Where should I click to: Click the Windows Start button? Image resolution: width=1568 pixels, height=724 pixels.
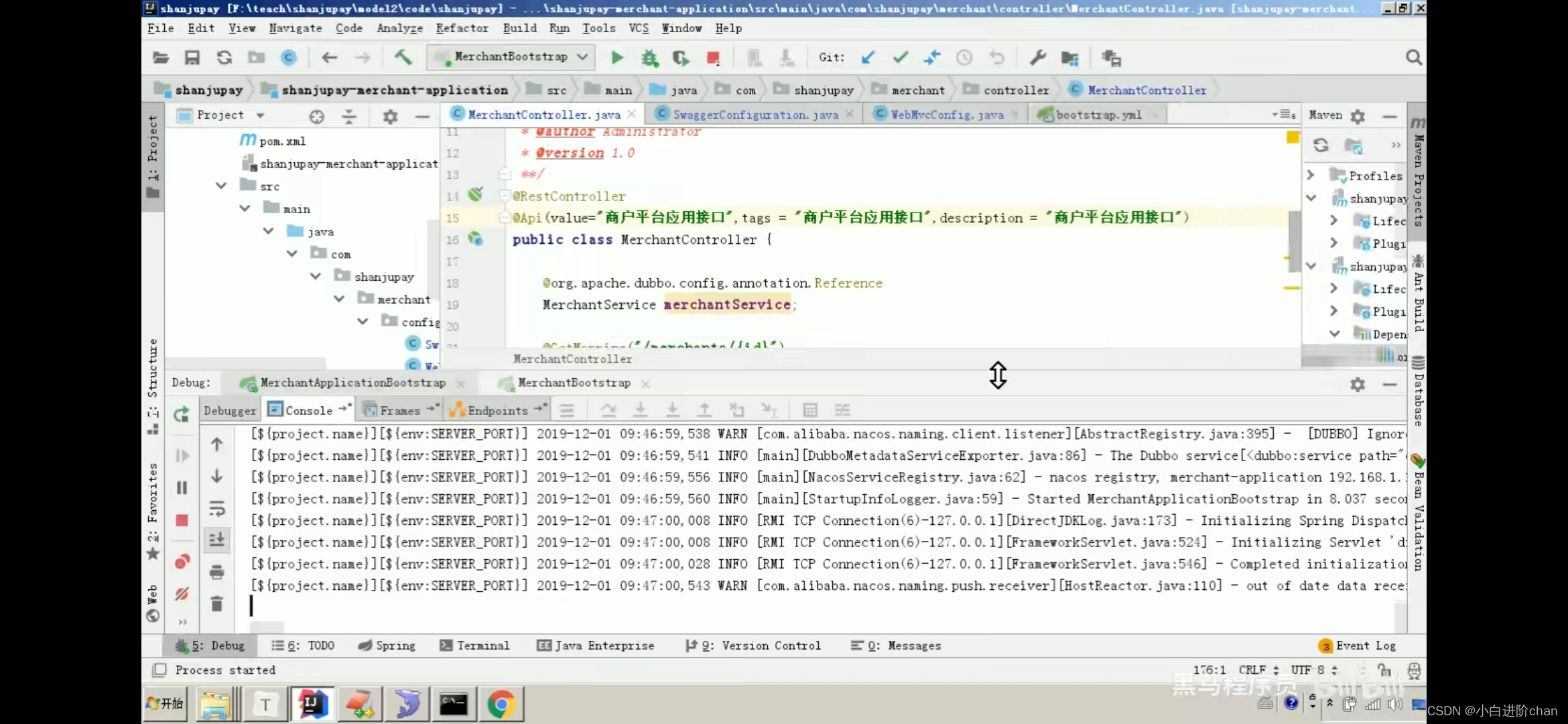[x=166, y=703]
